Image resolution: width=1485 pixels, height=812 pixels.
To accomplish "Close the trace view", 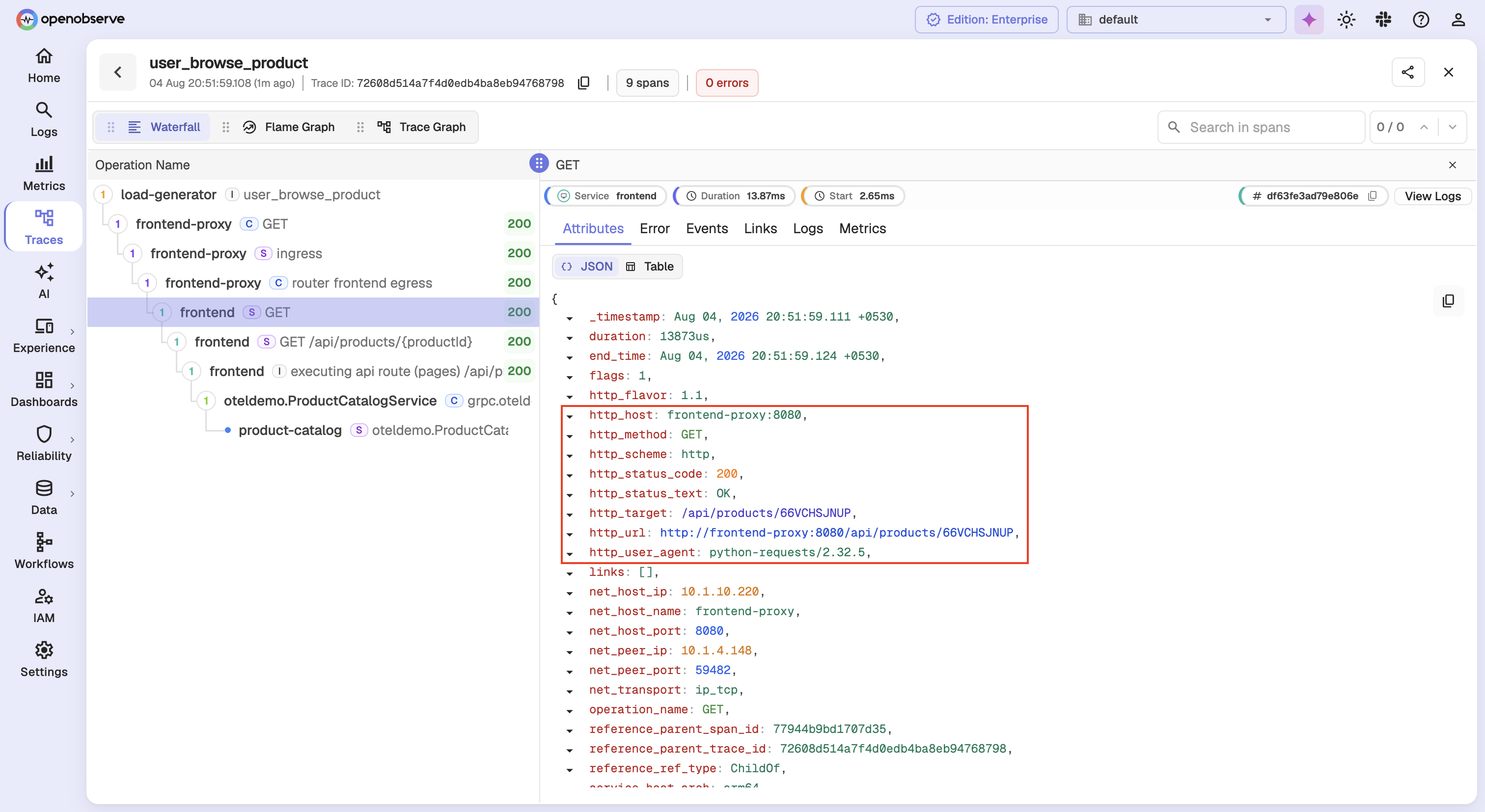I will [1449, 72].
